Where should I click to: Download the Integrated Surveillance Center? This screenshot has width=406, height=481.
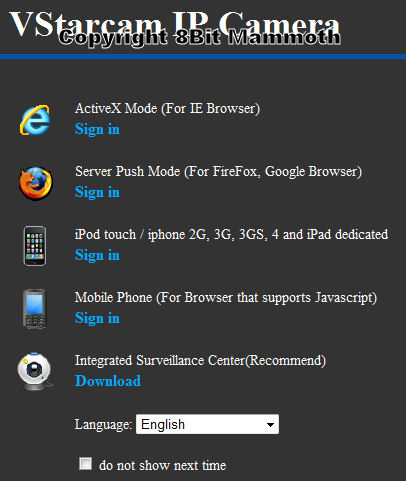click(108, 381)
